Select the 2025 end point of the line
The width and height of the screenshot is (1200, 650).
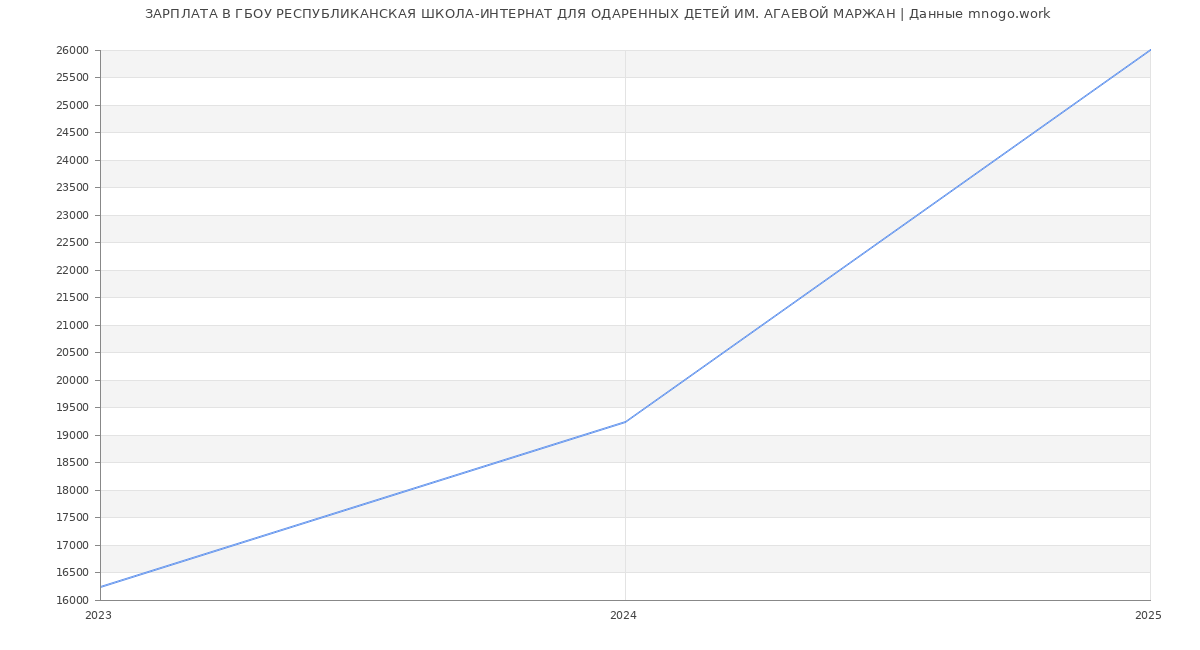(1150, 50)
